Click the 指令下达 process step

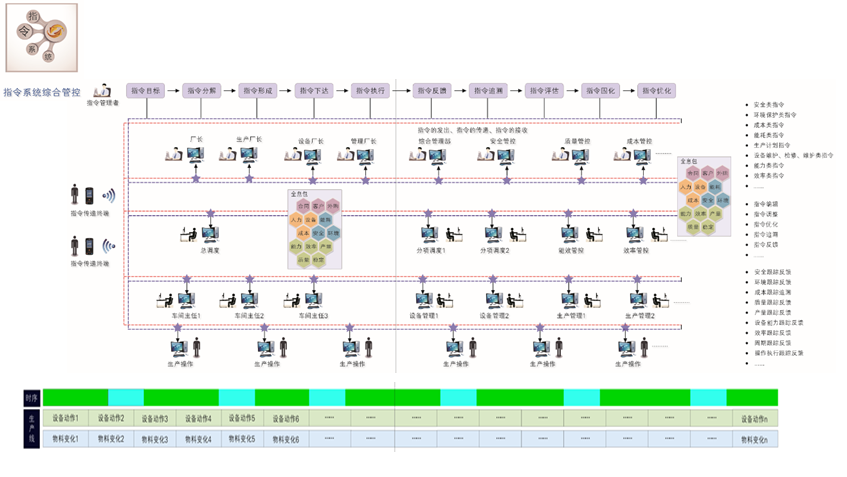tap(314, 90)
